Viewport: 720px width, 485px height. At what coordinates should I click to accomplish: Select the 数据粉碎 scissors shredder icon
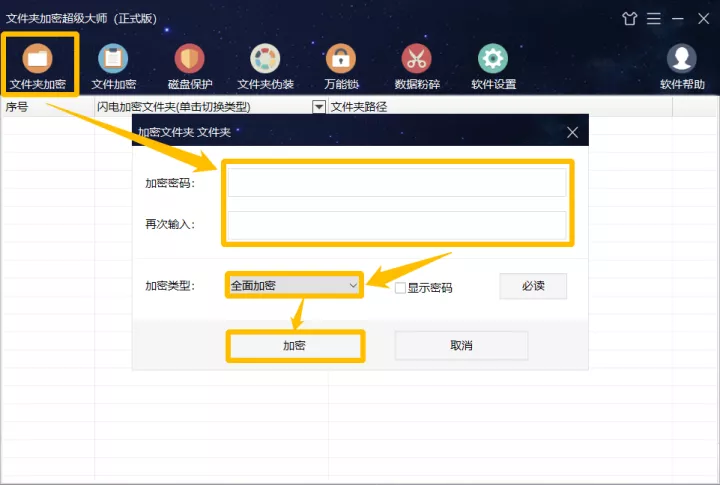click(x=417, y=66)
